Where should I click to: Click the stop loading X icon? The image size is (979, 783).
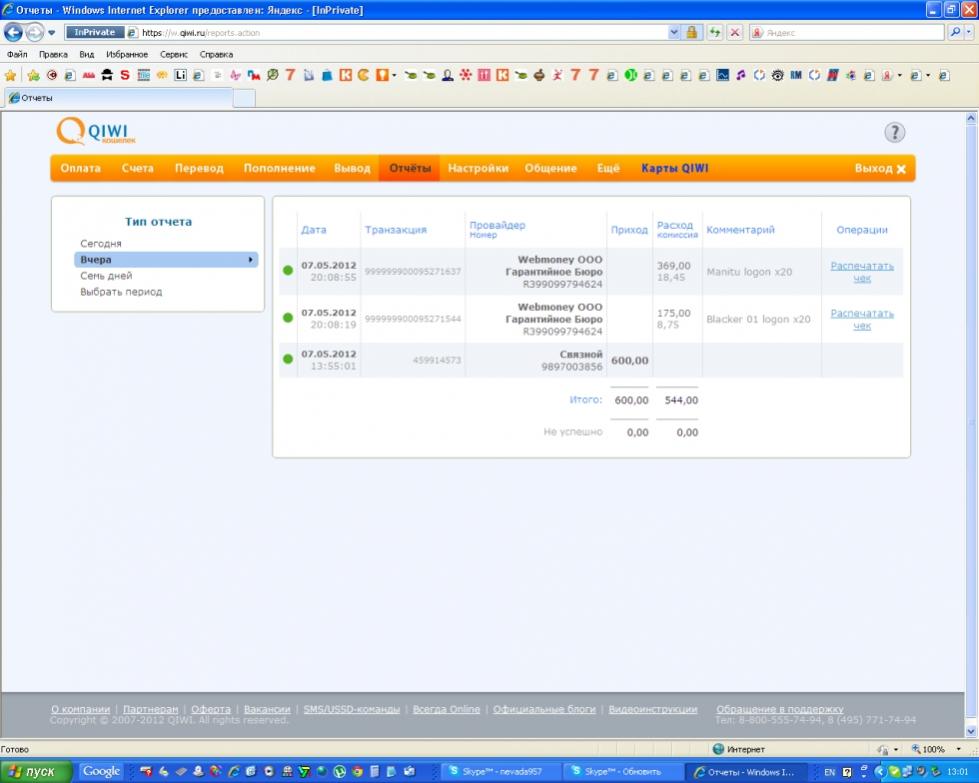click(735, 32)
